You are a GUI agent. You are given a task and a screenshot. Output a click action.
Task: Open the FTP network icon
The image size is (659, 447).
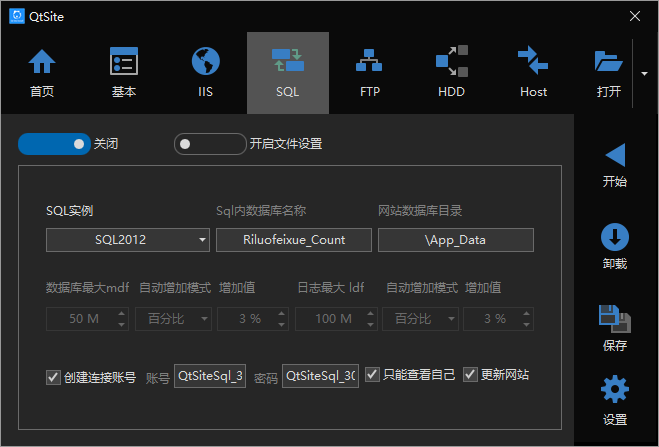click(369, 62)
